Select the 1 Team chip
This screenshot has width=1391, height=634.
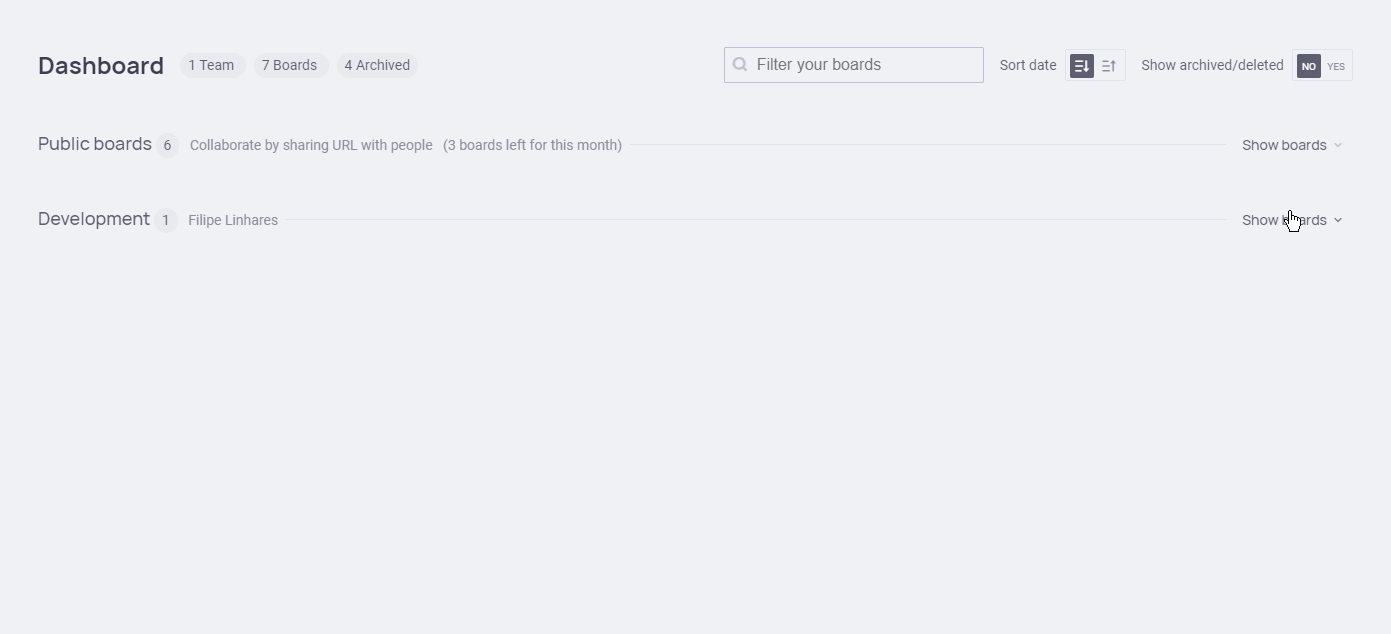coord(211,65)
